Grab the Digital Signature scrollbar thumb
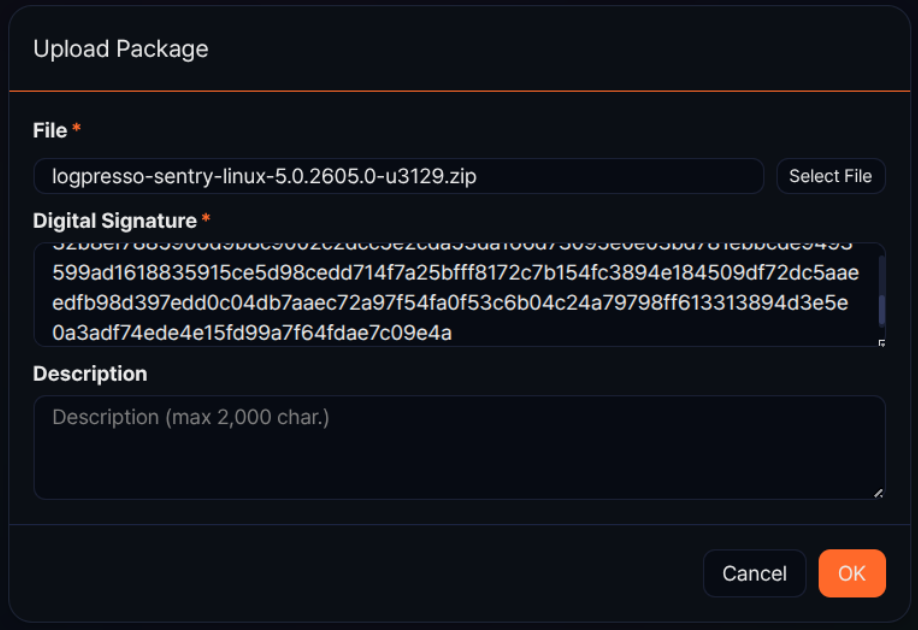This screenshot has width=918, height=630. 882,309
